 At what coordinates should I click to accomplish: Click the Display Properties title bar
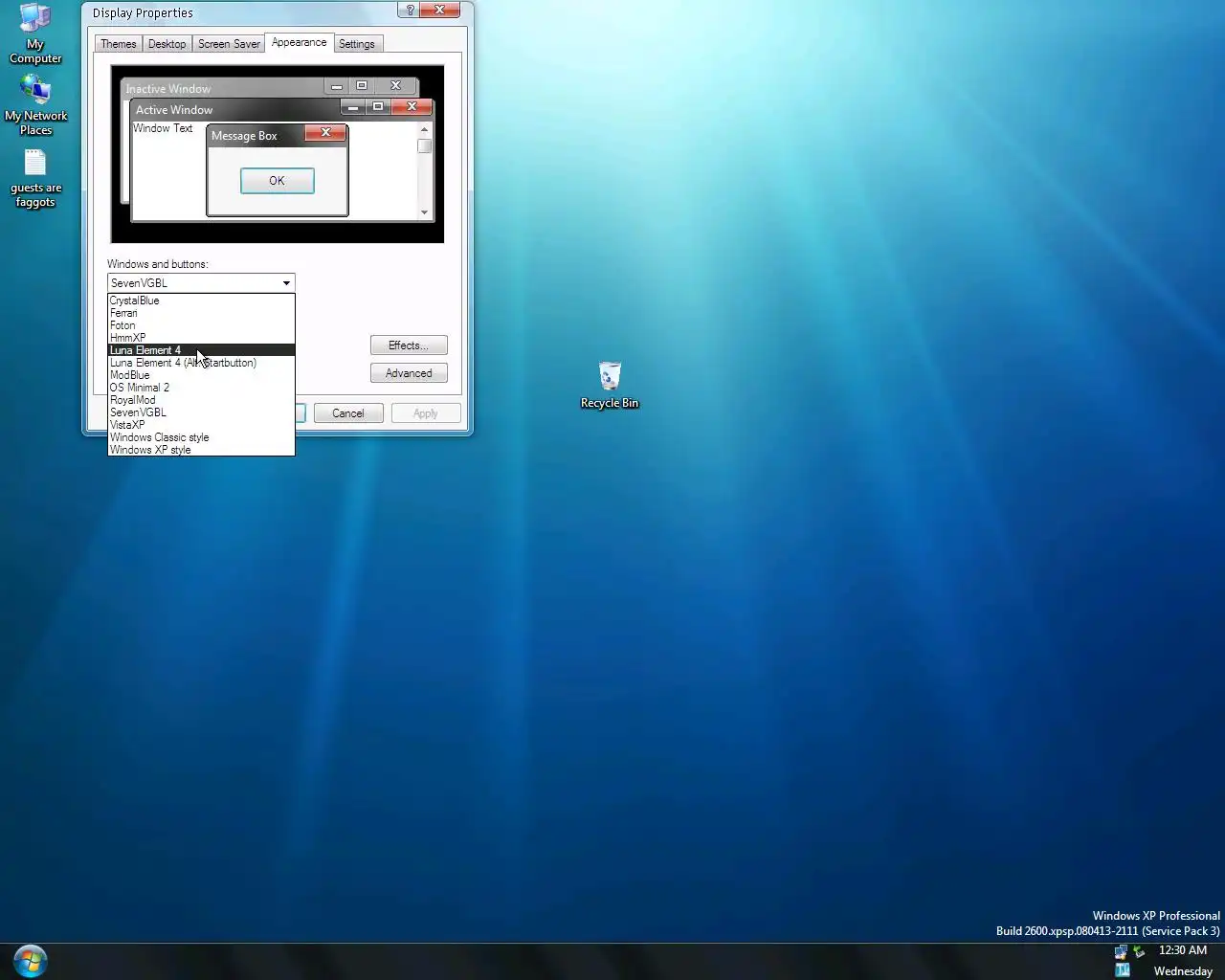tap(239, 12)
